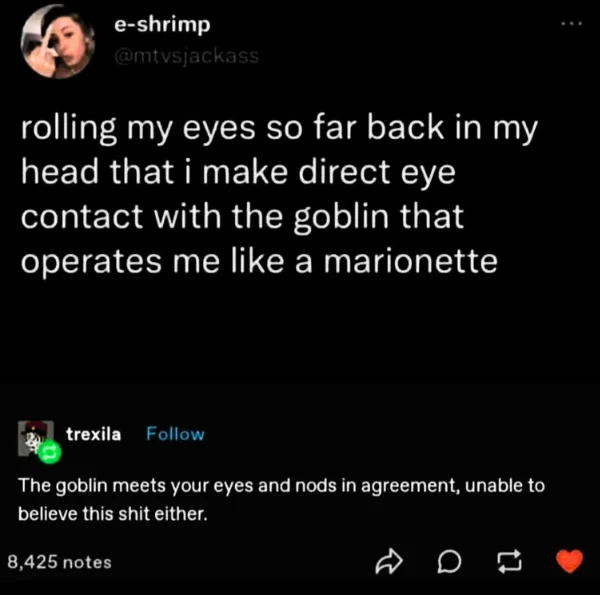Open the three-dot post options menu

tap(572, 24)
